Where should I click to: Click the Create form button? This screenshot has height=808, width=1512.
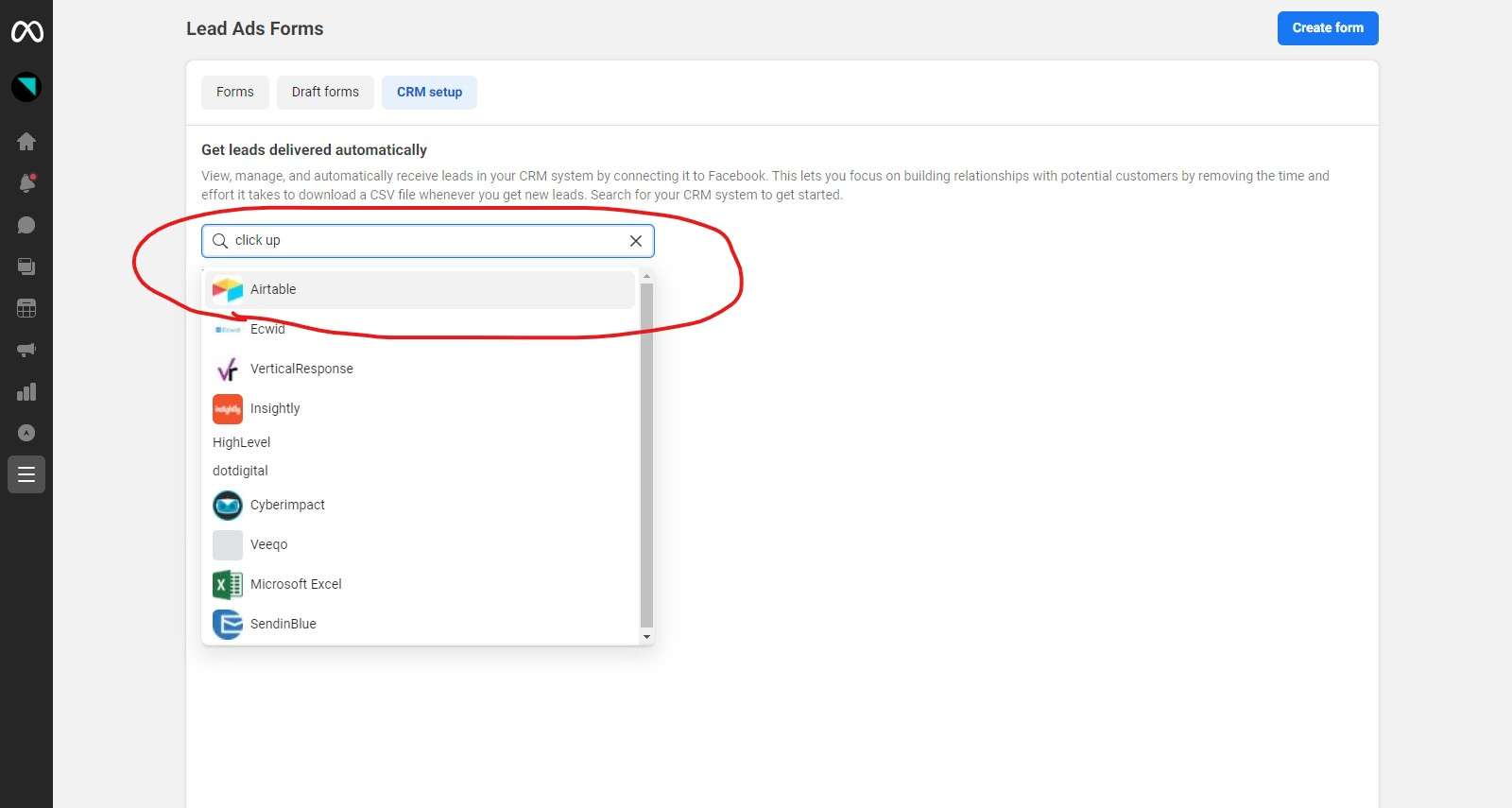coord(1328,28)
